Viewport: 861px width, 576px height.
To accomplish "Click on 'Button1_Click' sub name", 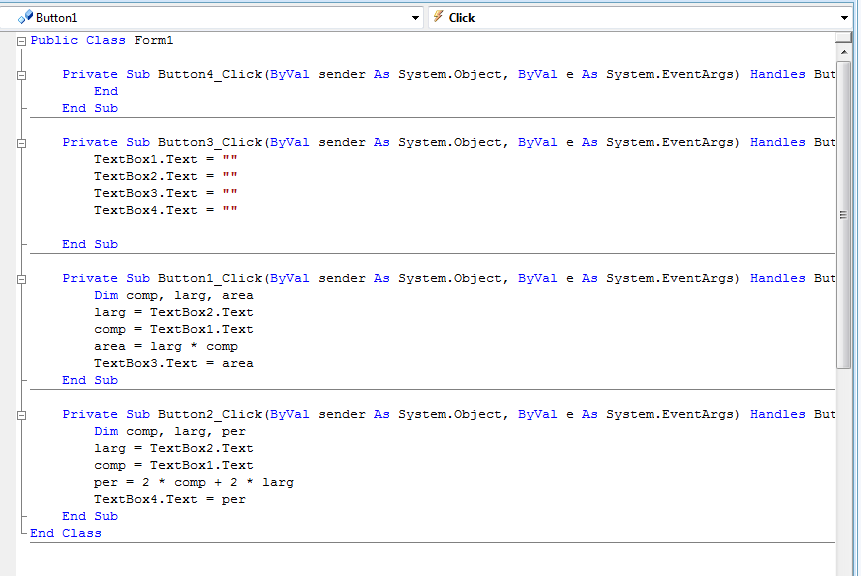I will tap(210, 279).
